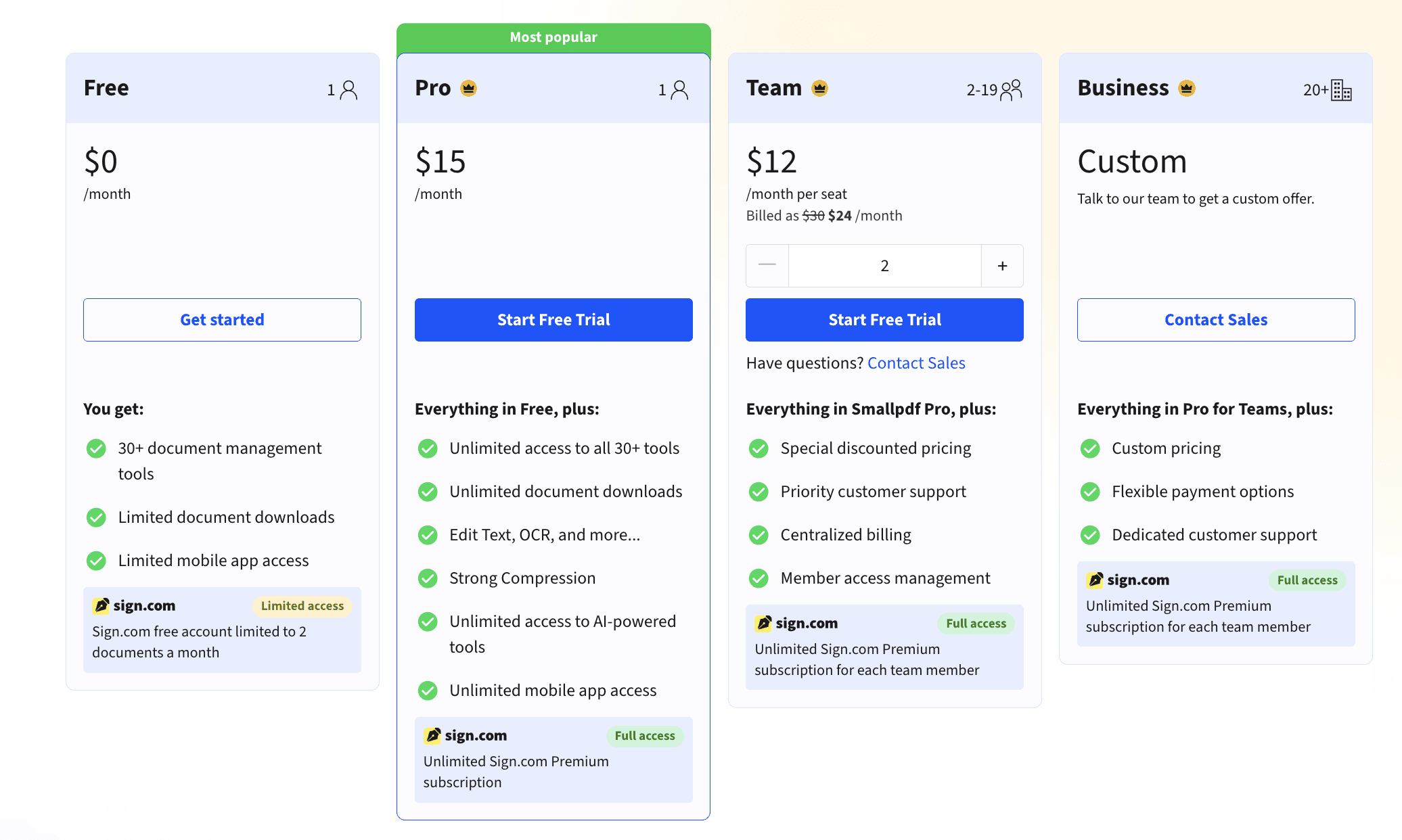Click the multi-user icon beside 2-19
Viewport: 1402px width, 840px height.
tap(1012, 89)
